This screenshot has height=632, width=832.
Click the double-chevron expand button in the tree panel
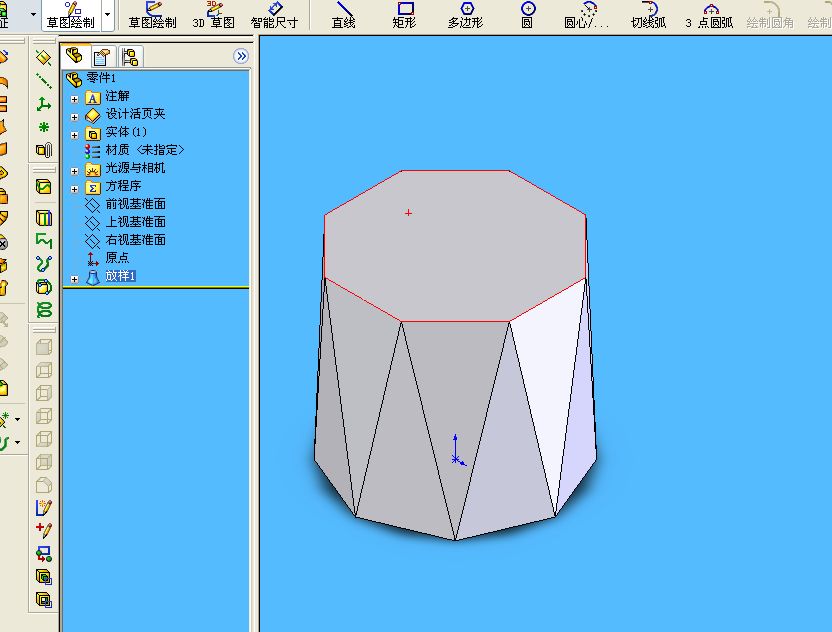(241, 56)
